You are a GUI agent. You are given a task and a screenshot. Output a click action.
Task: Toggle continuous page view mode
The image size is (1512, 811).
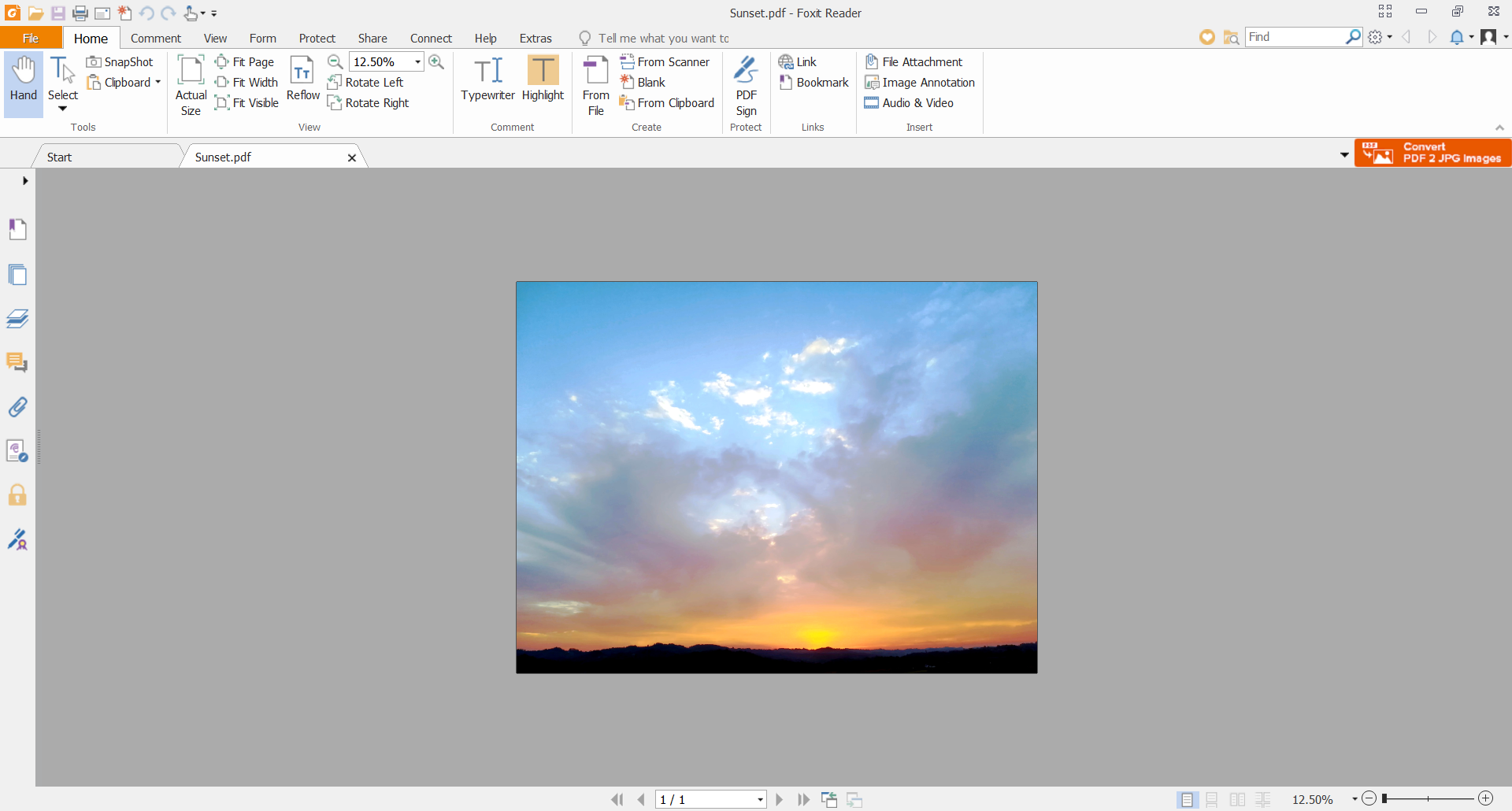pyautogui.click(x=1212, y=800)
